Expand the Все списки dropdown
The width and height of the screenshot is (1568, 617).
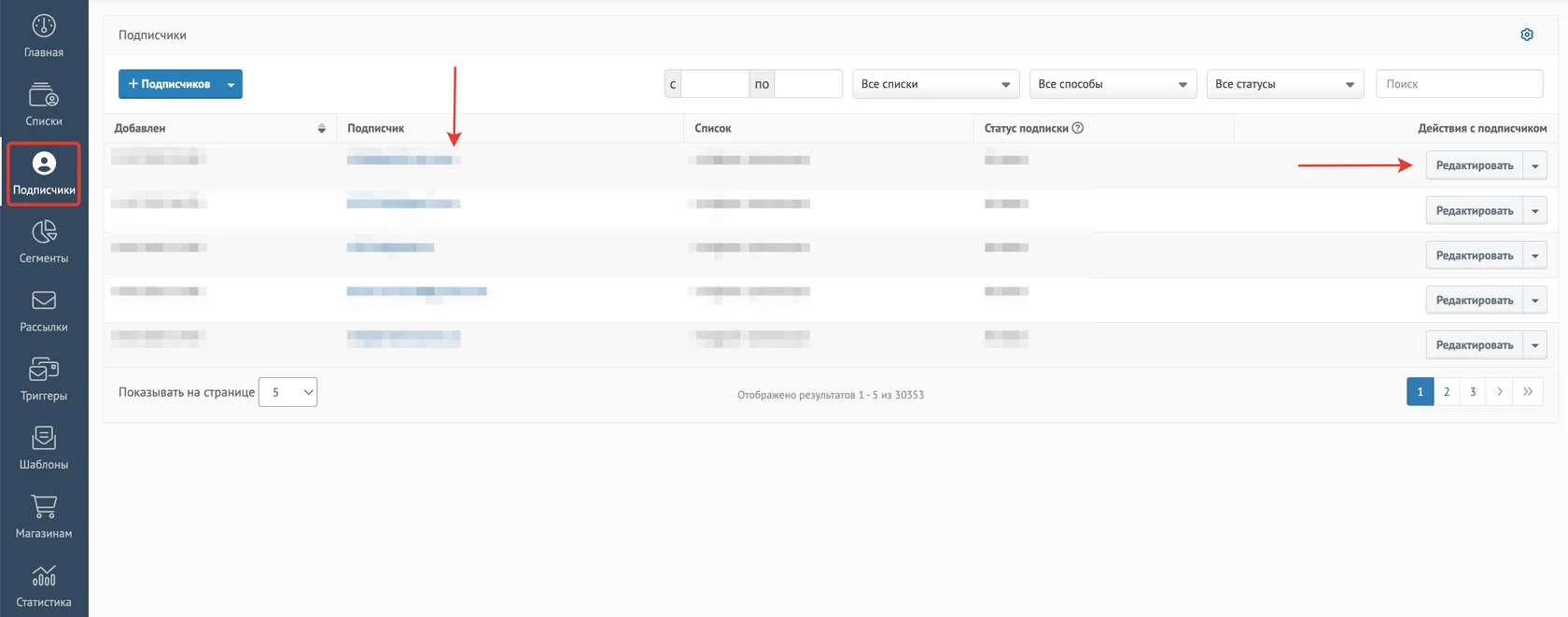pyautogui.click(x=935, y=84)
